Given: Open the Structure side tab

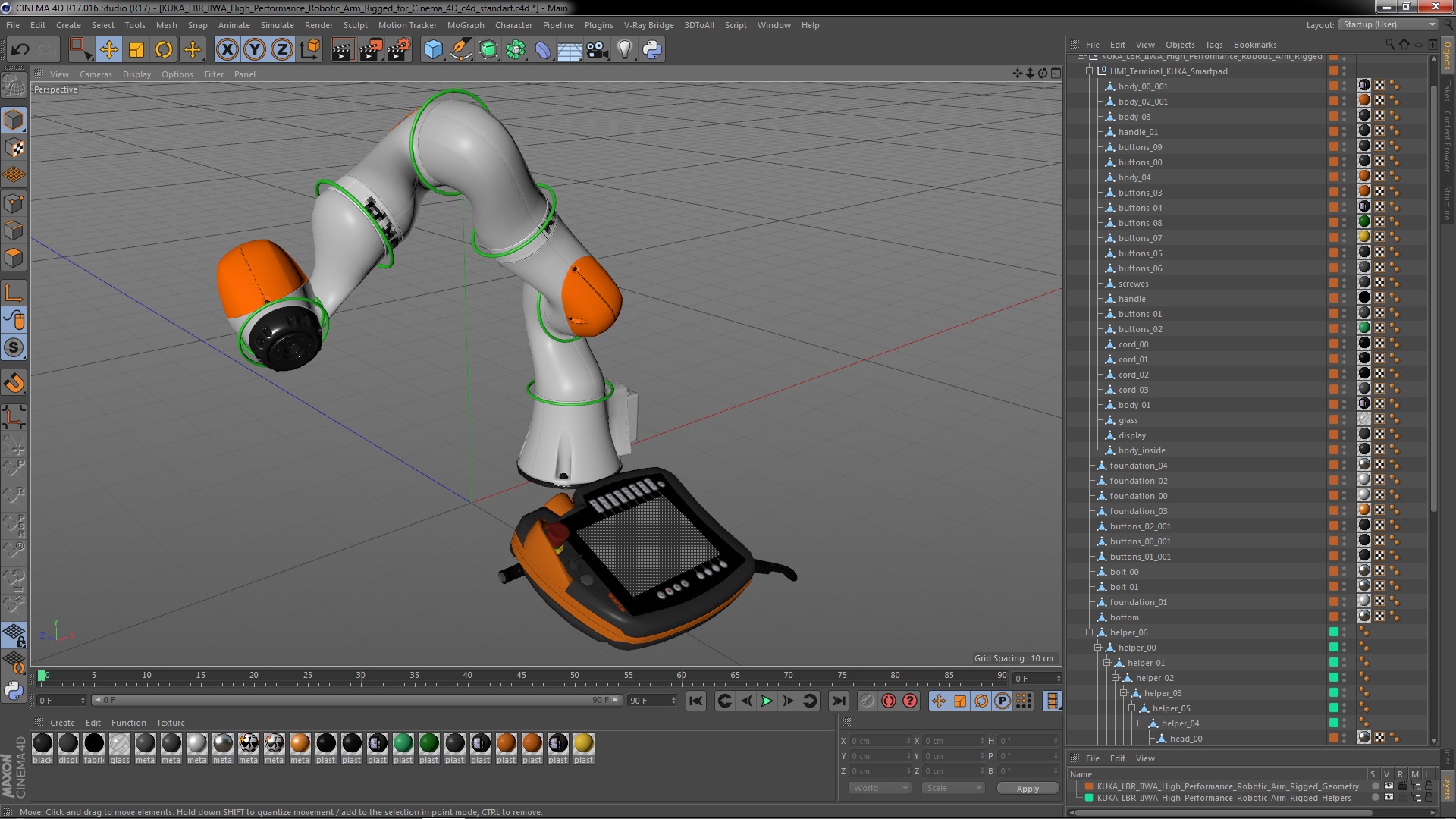Looking at the screenshot, I should (x=1448, y=203).
